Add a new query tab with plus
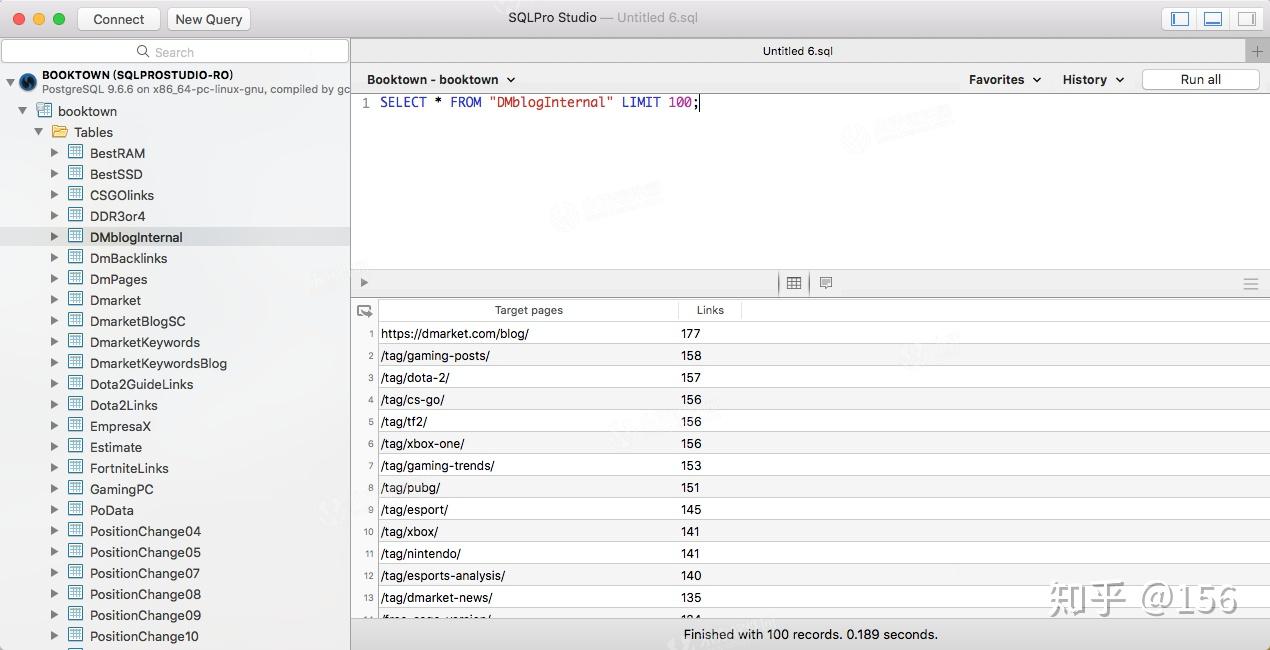The image size is (1270, 650). coord(1257,51)
